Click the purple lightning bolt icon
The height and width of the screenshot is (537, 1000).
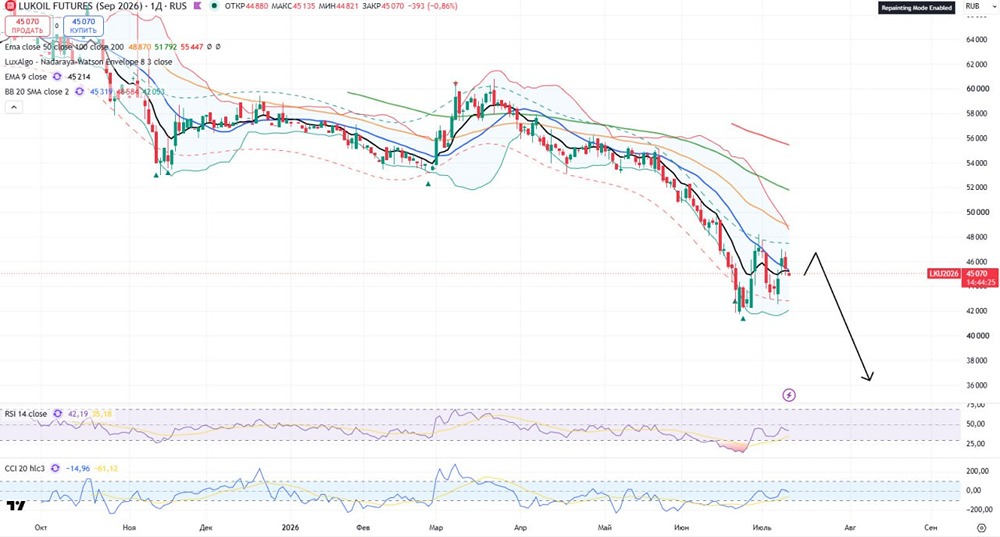(x=789, y=395)
